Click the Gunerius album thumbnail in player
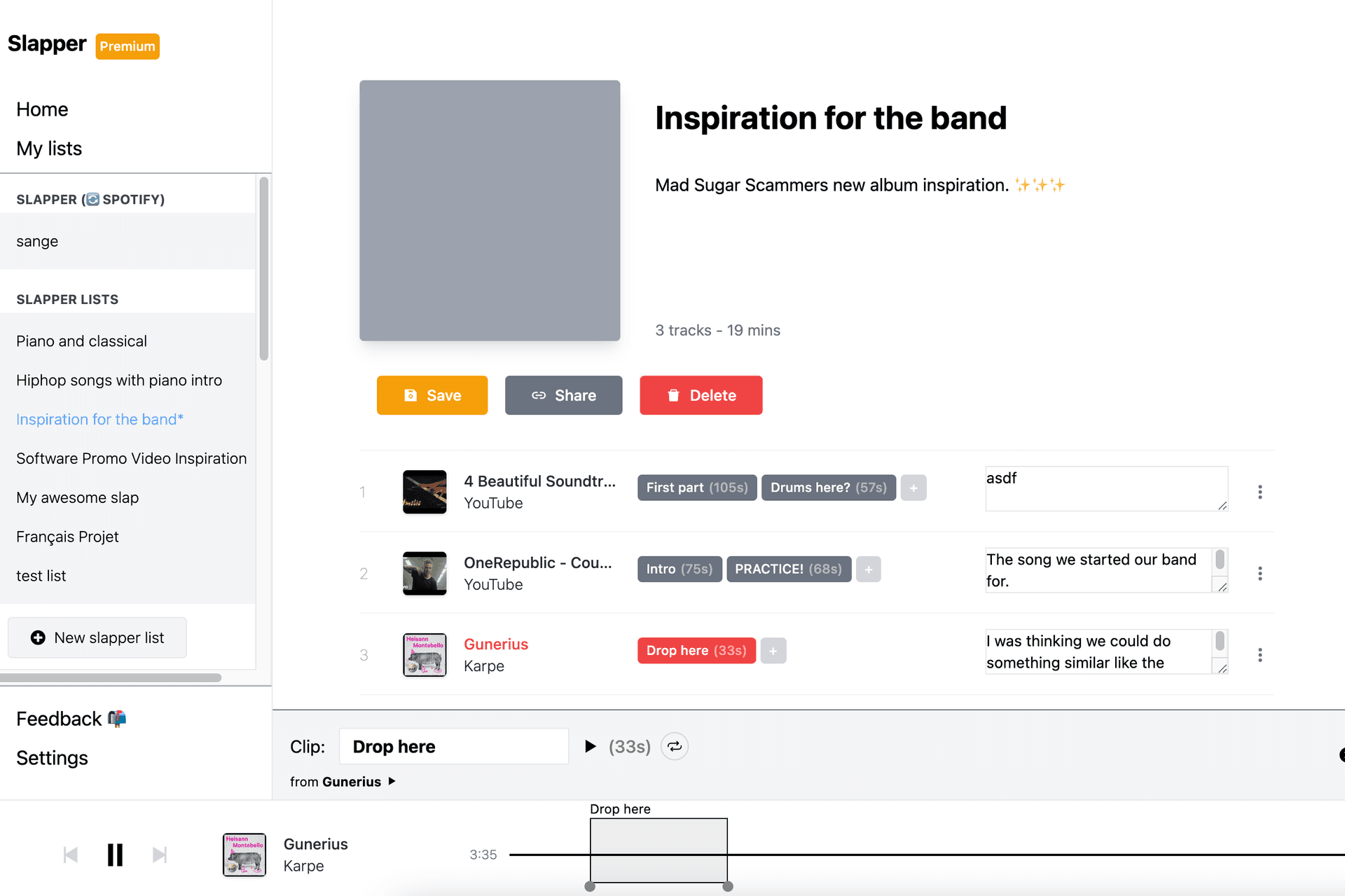1345x896 pixels. click(x=244, y=855)
